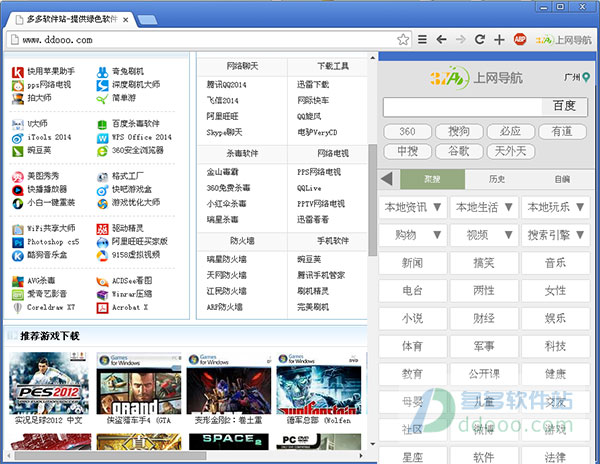Click the 美图秀秀 pink icon
The height and width of the screenshot is (464, 600).
(x=18, y=177)
